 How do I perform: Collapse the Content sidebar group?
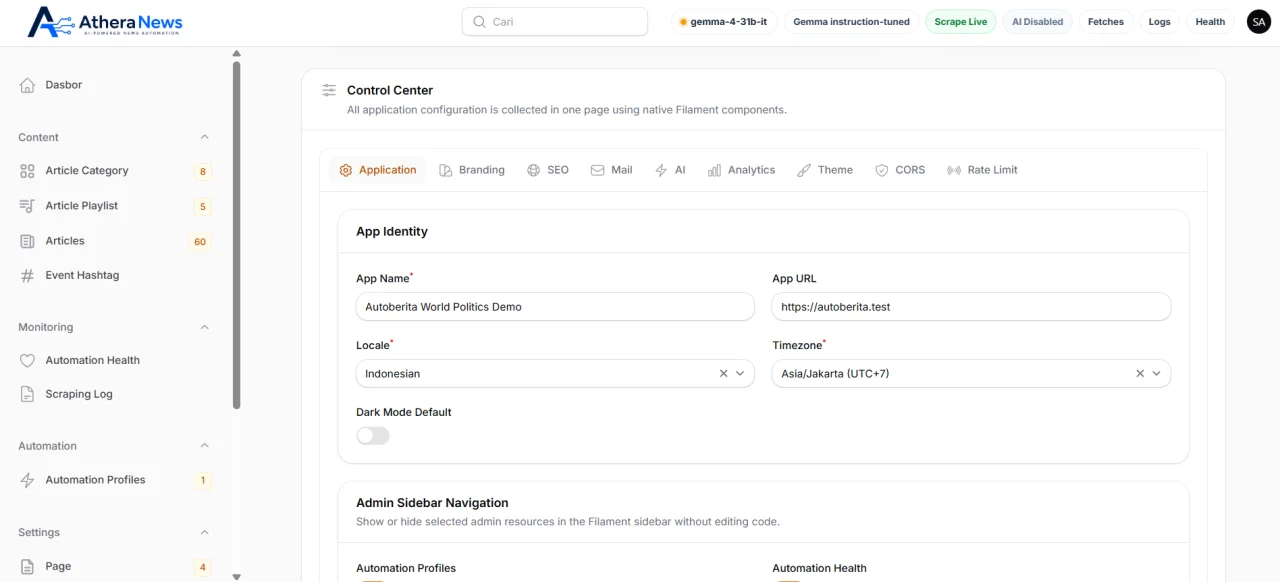[204, 137]
